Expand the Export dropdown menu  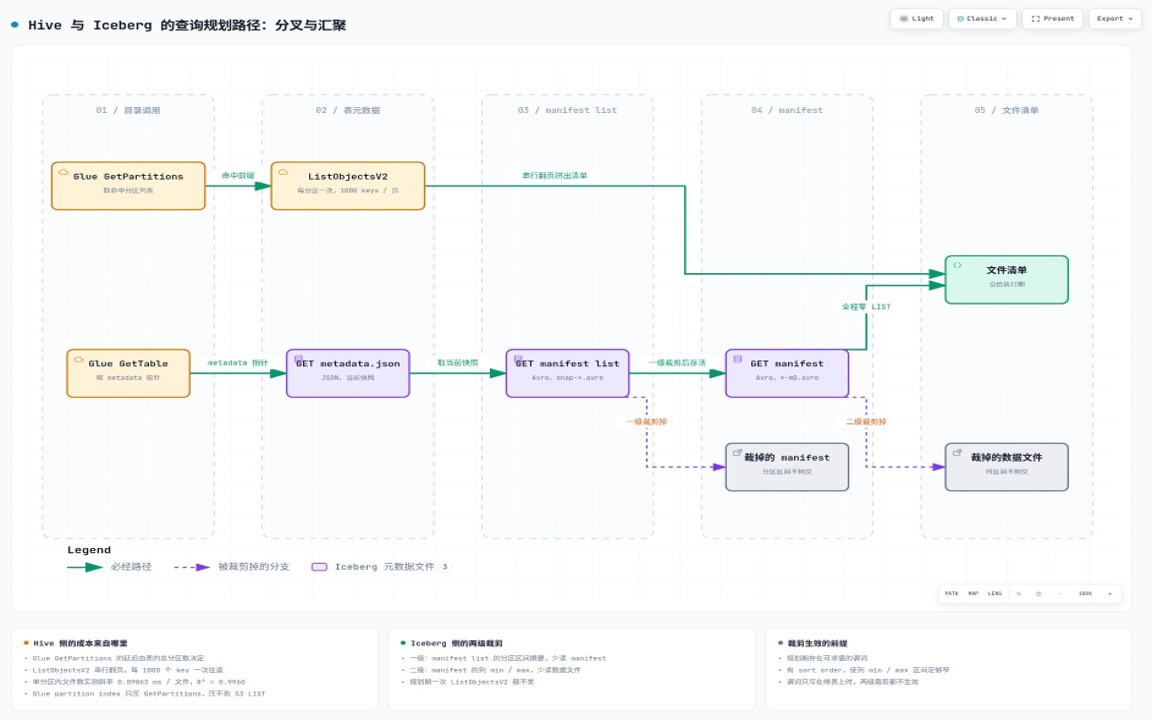tap(1115, 18)
